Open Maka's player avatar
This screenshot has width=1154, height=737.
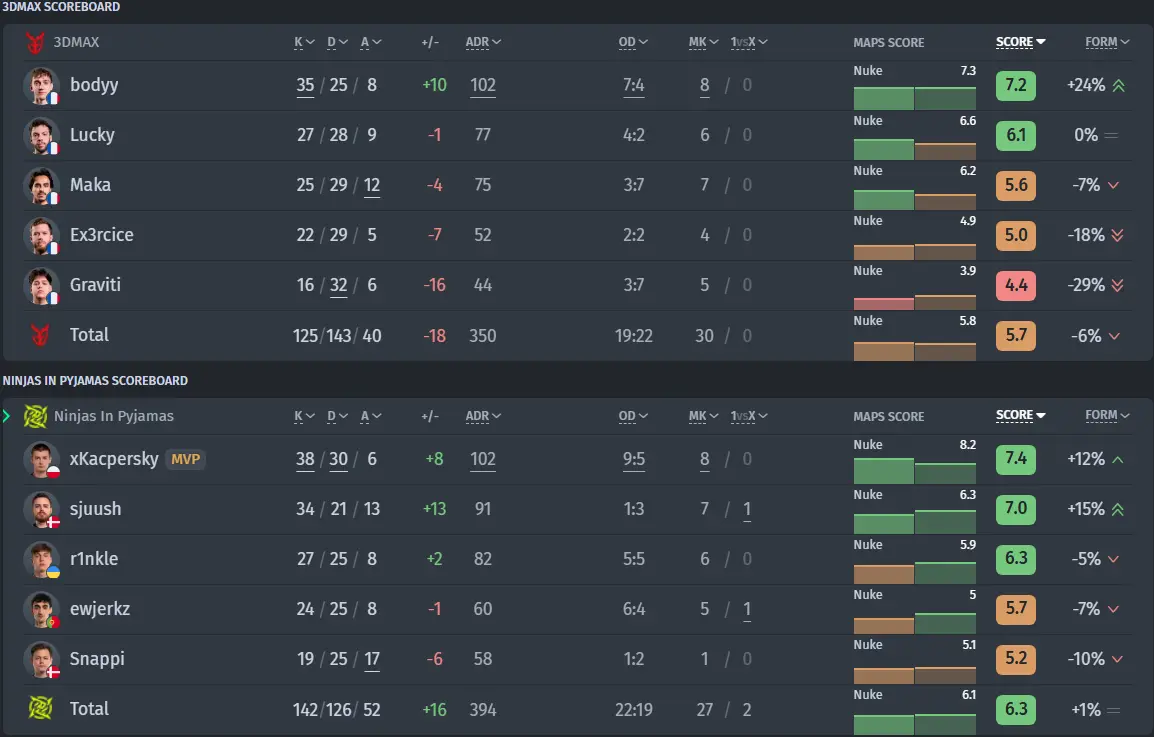[x=41, y=186]
